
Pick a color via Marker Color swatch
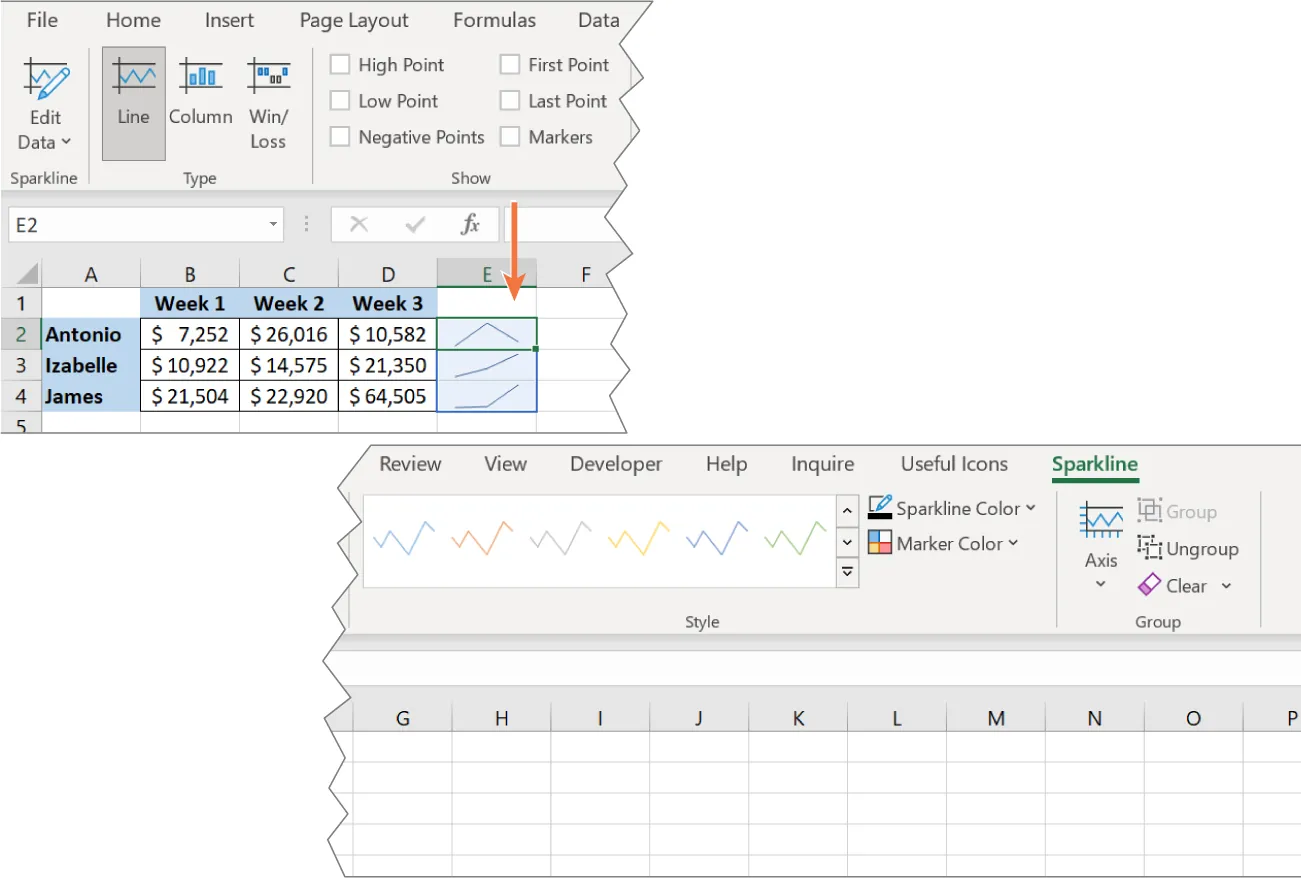click(881, 543)
